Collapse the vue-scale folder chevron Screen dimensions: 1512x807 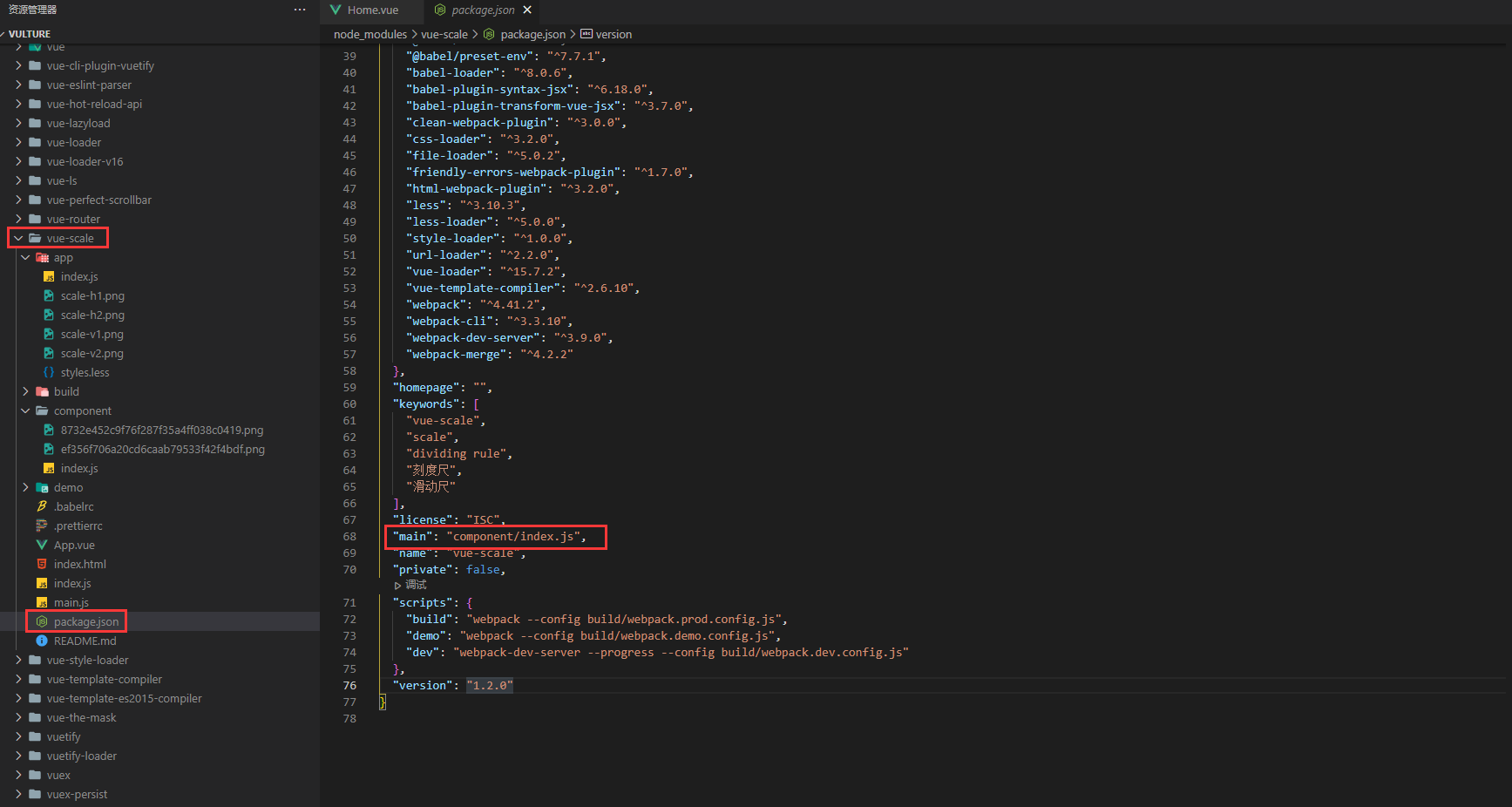point(19,238)
